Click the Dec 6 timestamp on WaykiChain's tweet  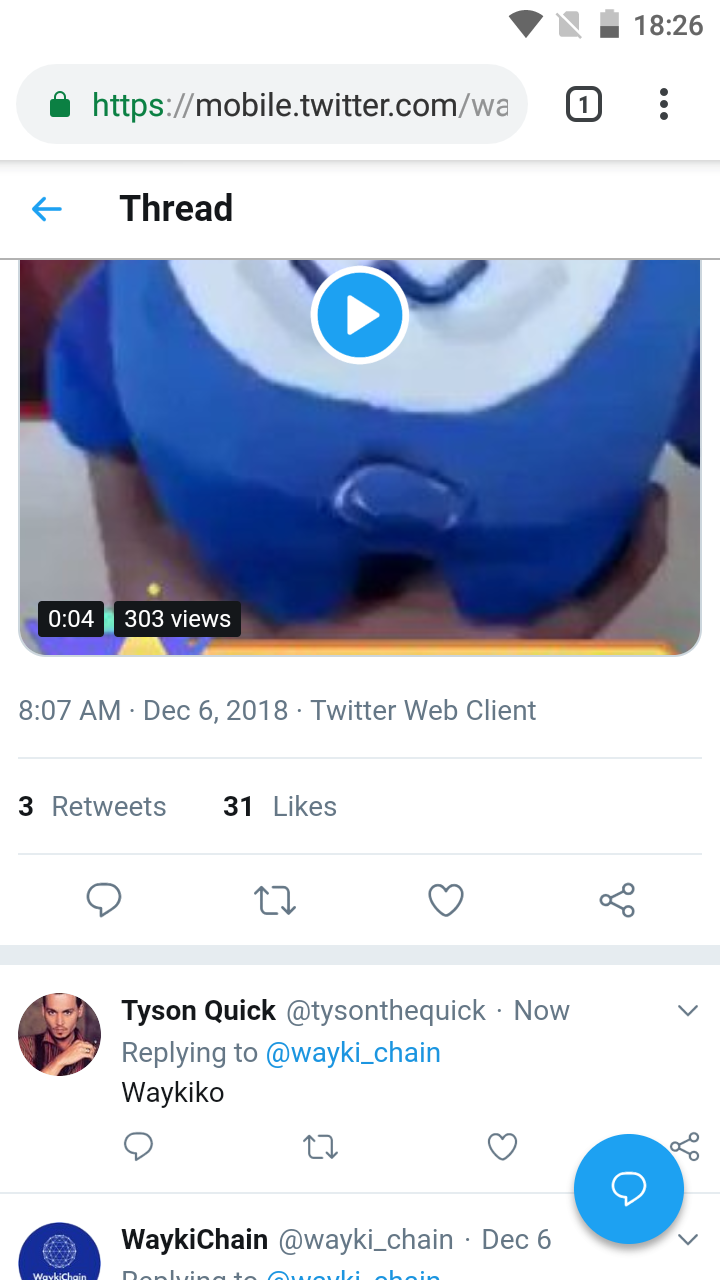pos(515,1239)
